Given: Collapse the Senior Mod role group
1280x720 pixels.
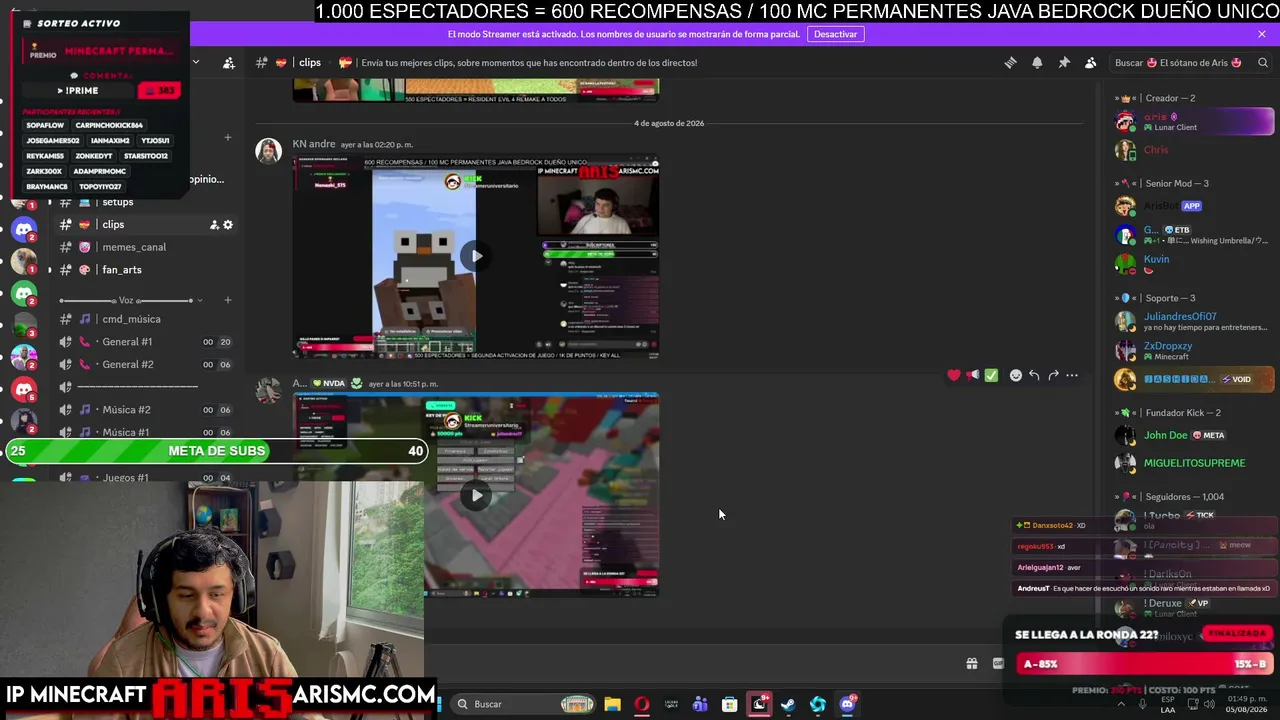Looking at the screenshot, I should click(1162, 183).
